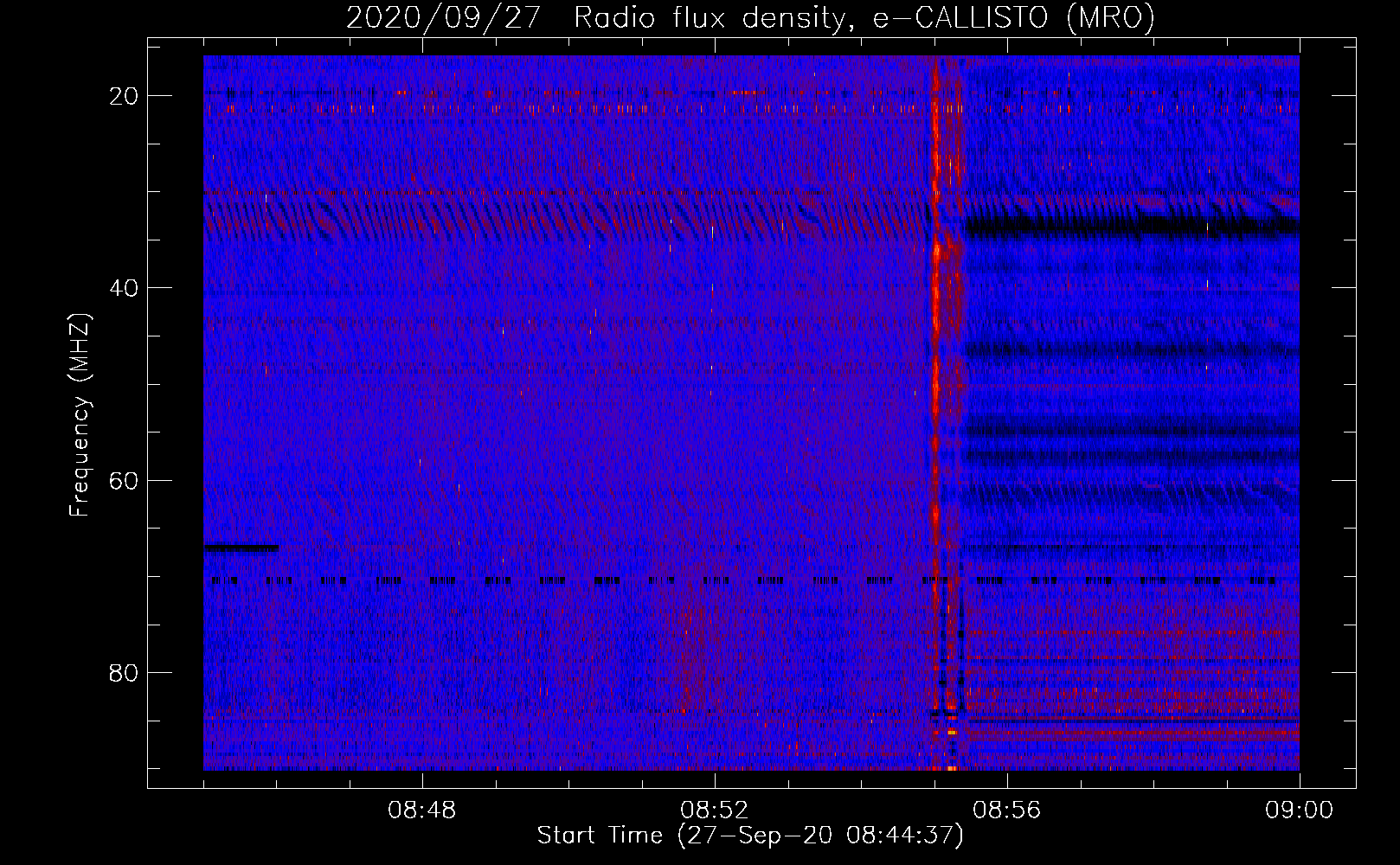Select the '80' frequency axis label
Viewport: 1400px width, 865px height.
coord(124,672)
